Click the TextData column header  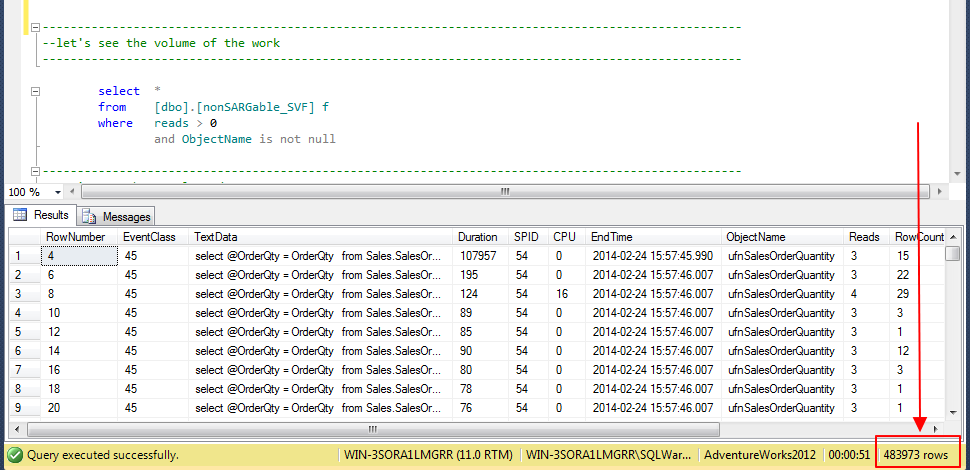click(x=216, y=237)
